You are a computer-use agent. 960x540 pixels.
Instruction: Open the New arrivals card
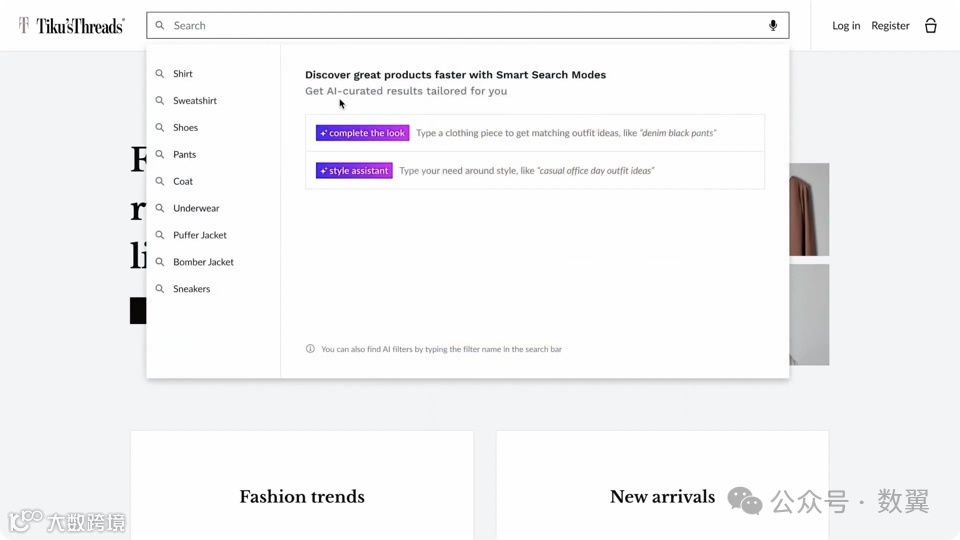(662, 496)
